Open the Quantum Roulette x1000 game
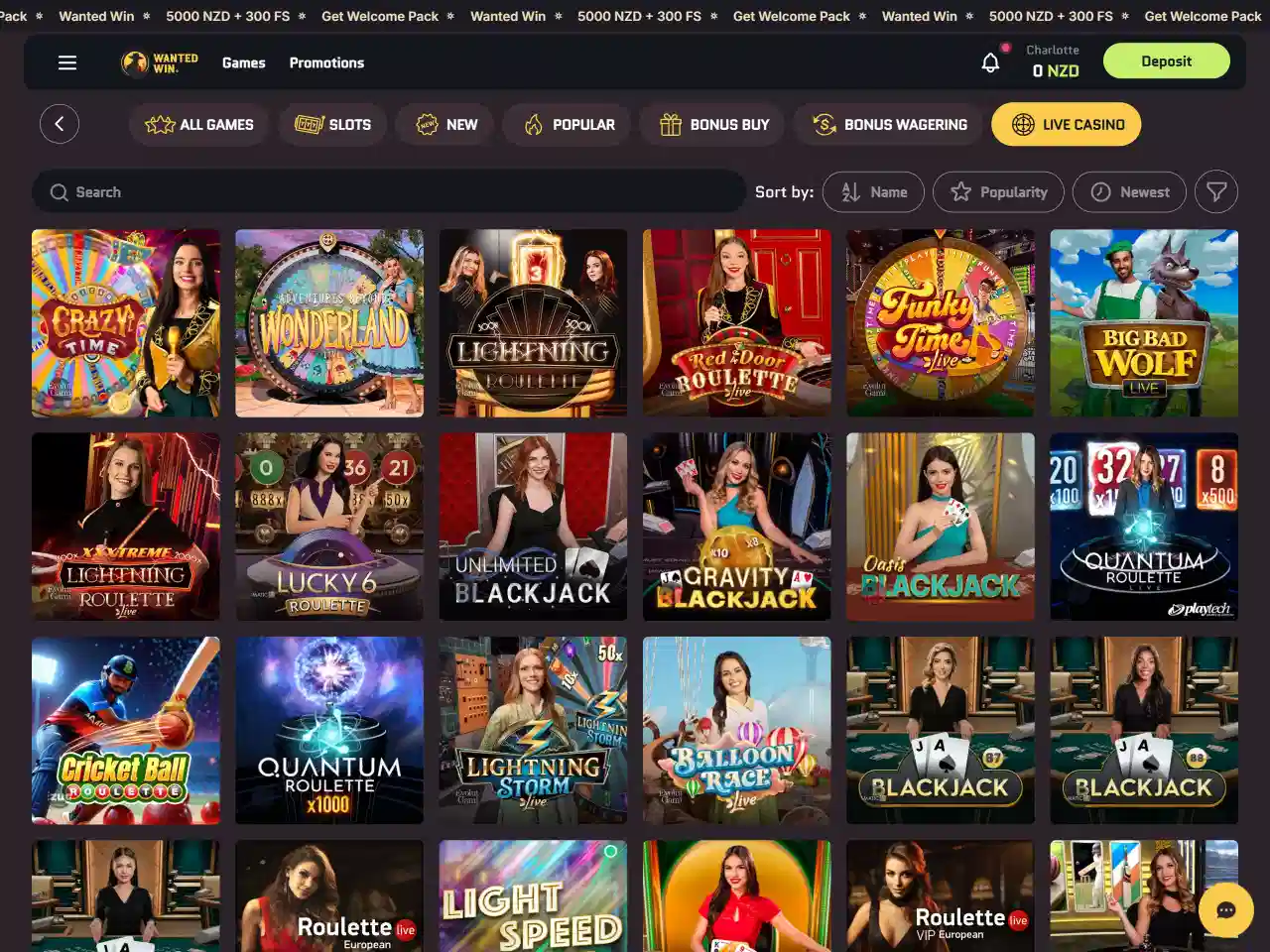 coord(329,730)
